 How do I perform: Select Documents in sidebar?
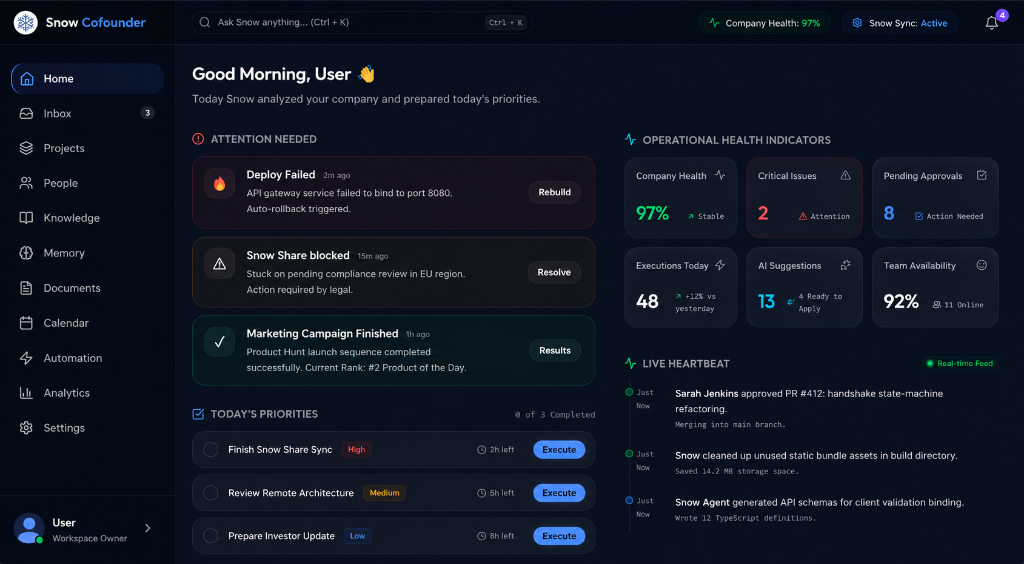pos(88,288)
